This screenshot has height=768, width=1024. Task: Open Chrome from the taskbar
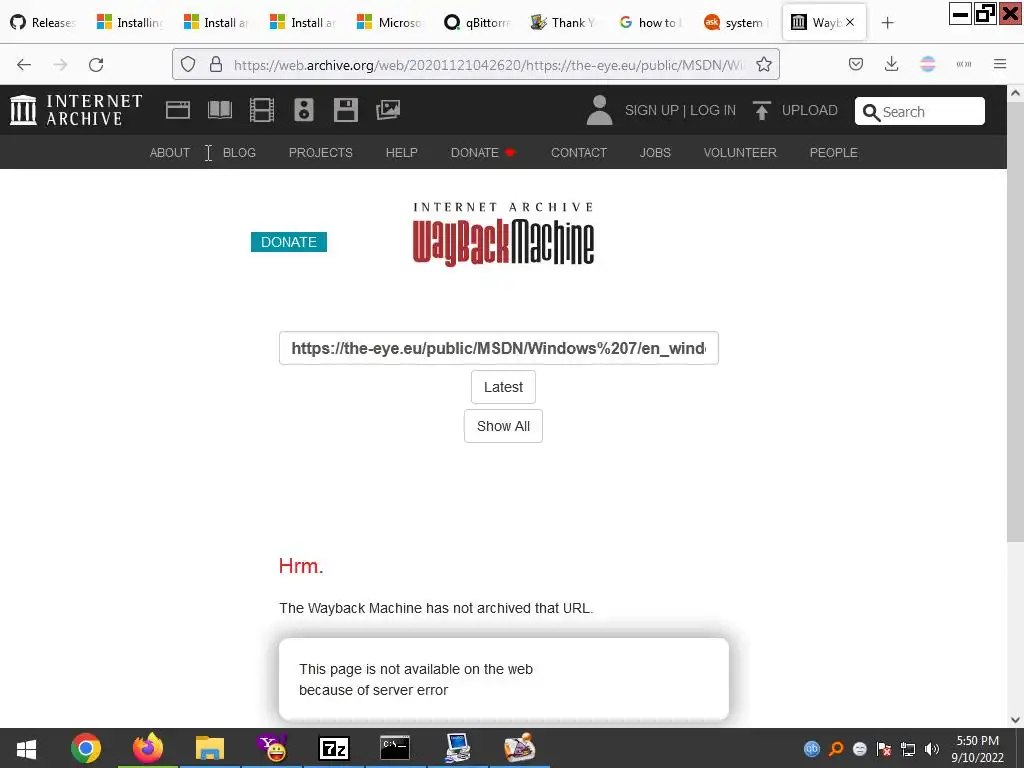point(86,748)
